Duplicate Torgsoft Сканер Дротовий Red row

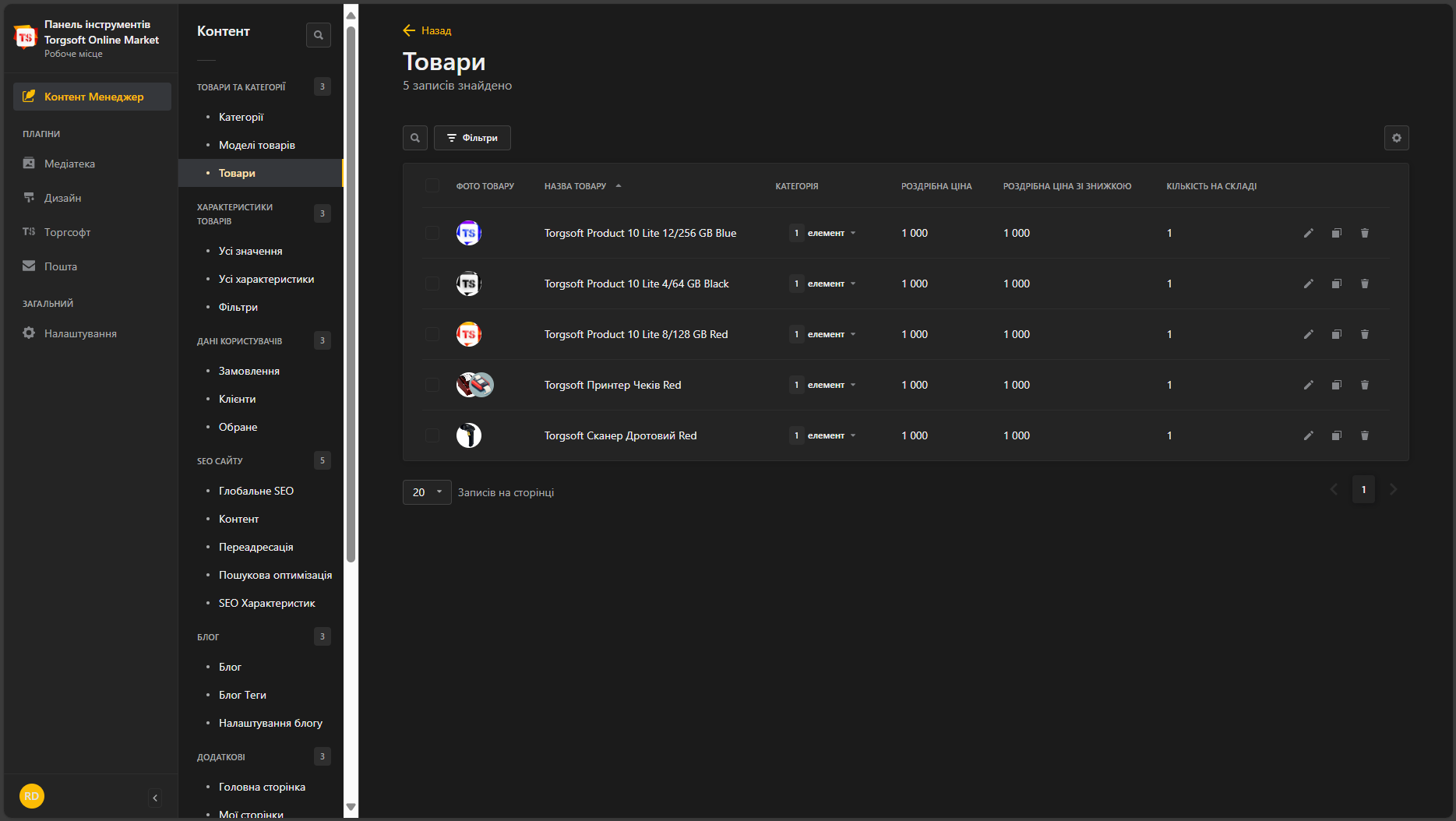[x=1337, y=435]
